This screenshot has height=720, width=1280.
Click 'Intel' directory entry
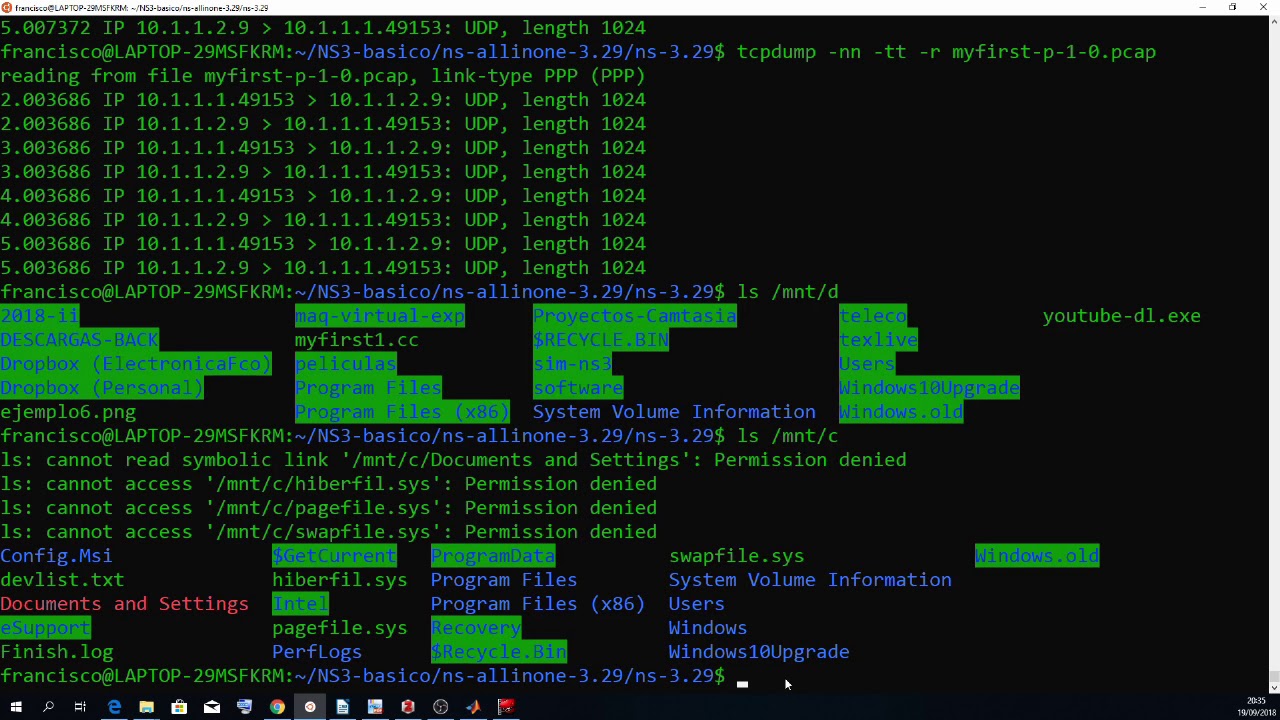point(300,604)
